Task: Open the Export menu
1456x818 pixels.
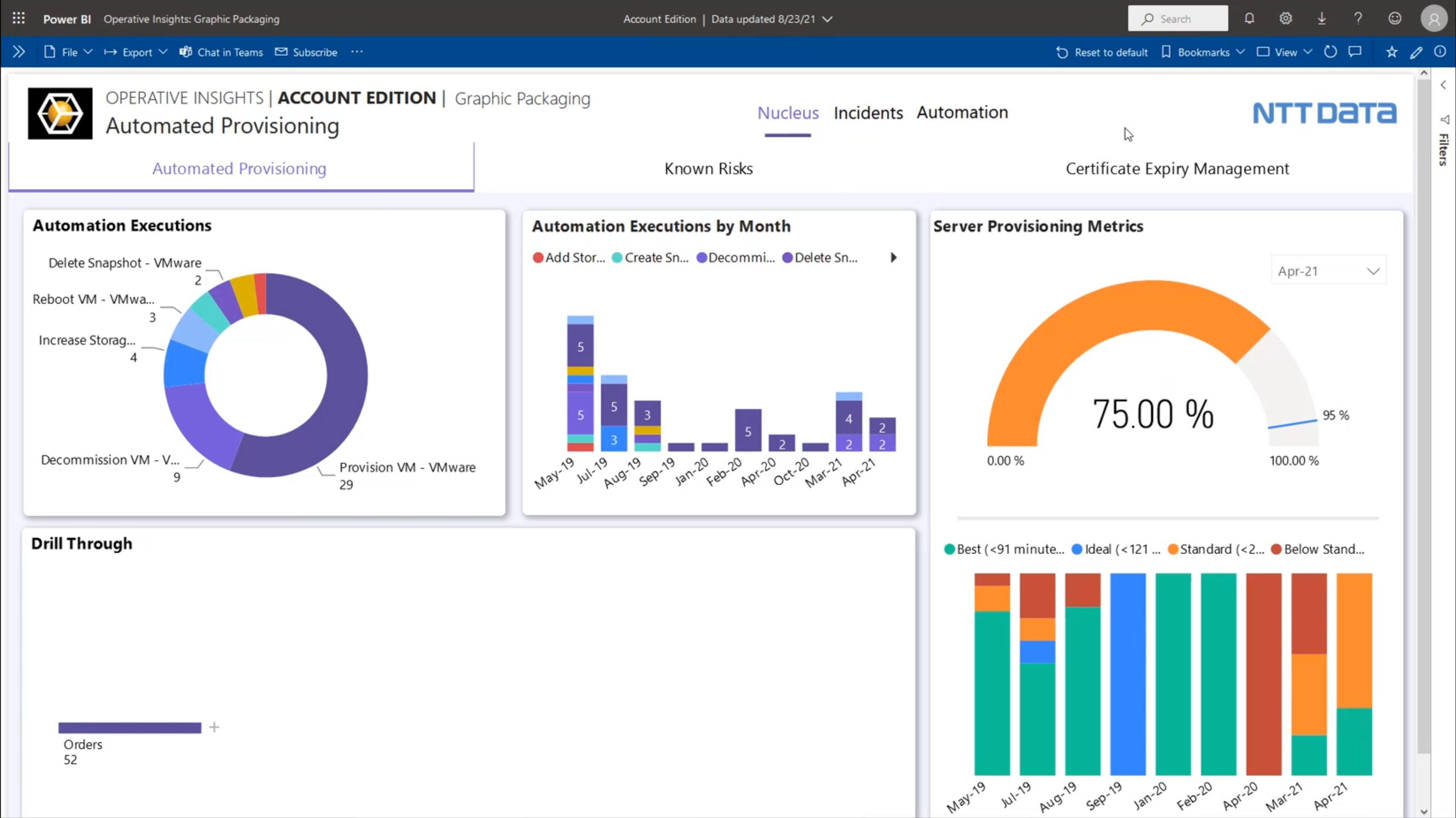Action: (x=136, y=52)
